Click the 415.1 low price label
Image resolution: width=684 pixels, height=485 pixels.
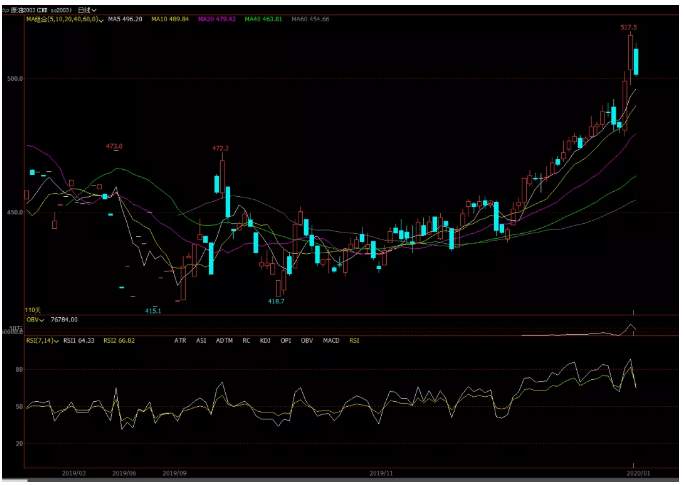tap(153, 311)
